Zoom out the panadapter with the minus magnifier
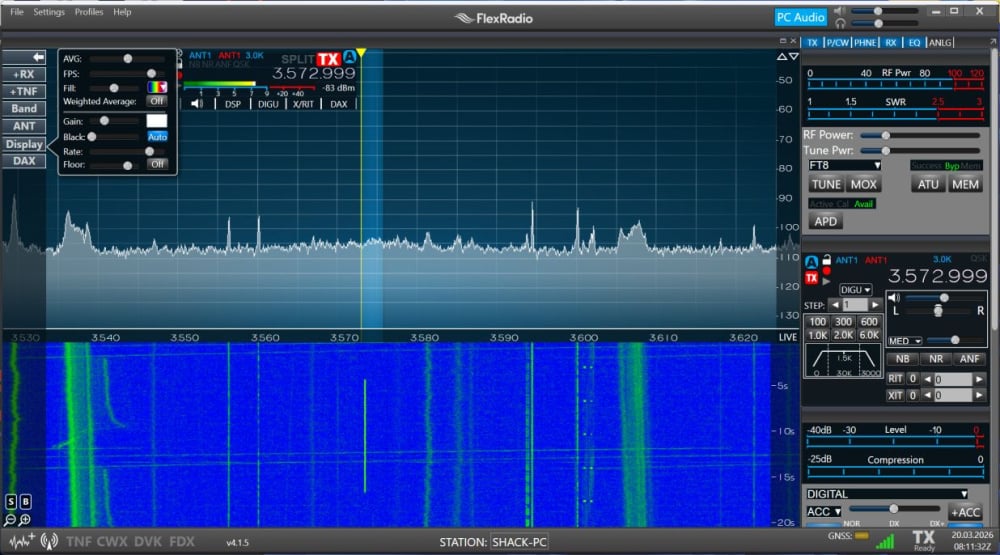Viewport: 1000px width, 555px height. tap(10, 521)
